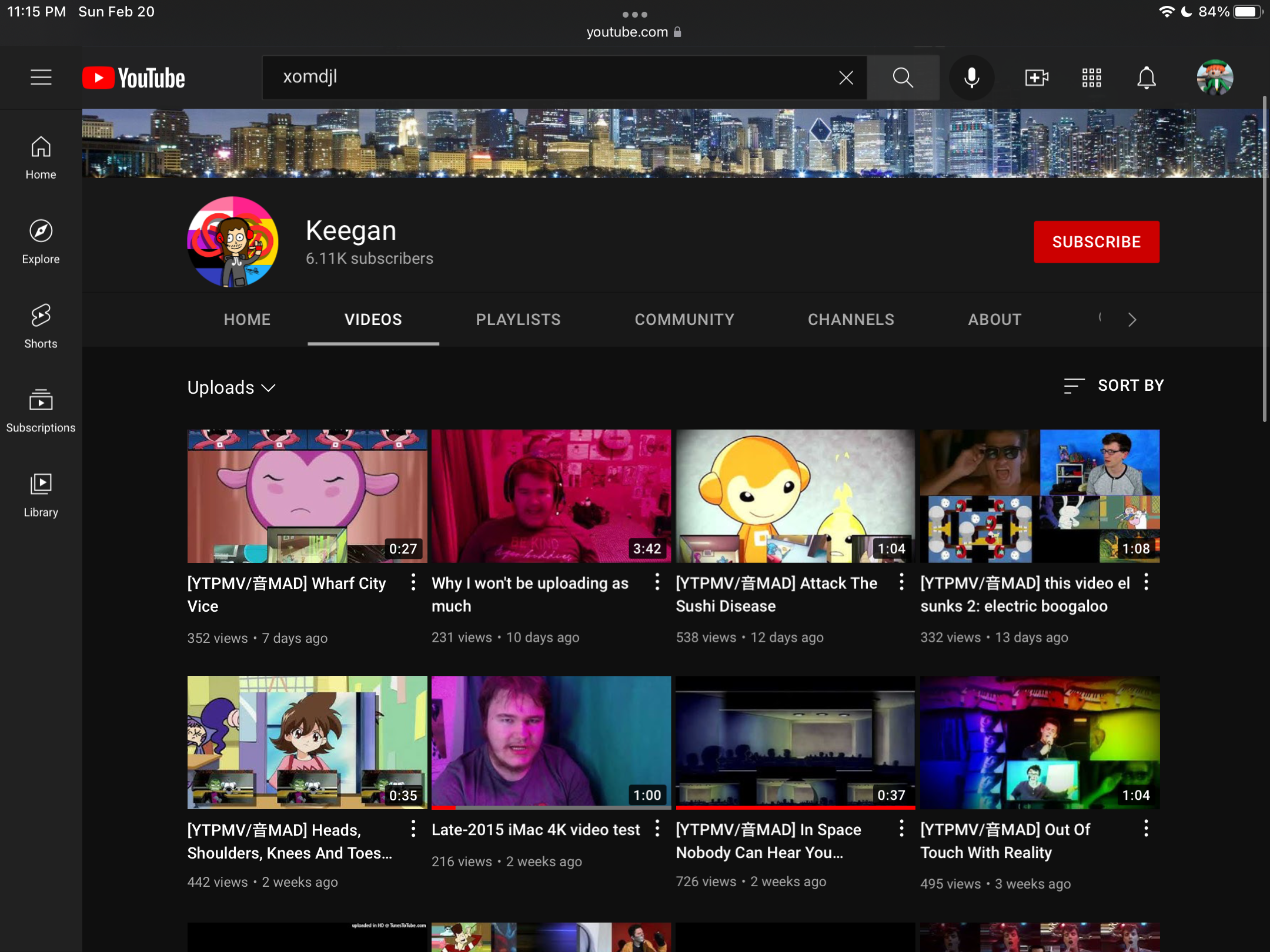
Task: Expand the Uploads dropdown
Action: 231,387
